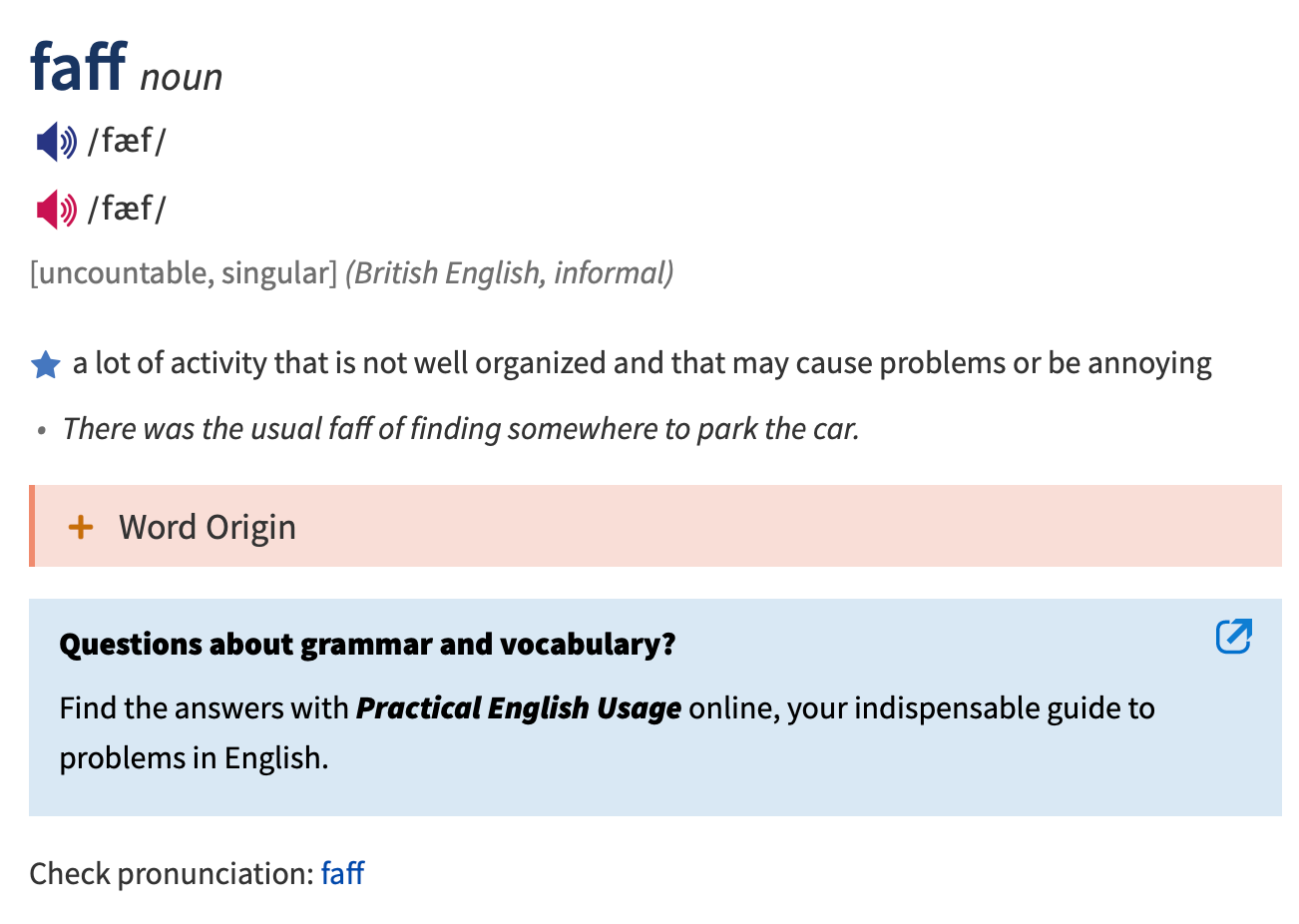Click the definition text starting "a lot of activity"

click(642, 363)
